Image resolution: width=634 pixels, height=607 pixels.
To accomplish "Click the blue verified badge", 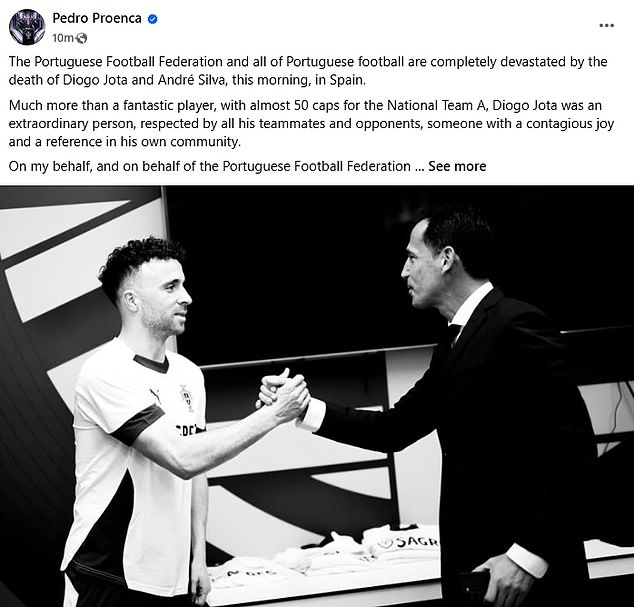I will click(x=152, y=19).
